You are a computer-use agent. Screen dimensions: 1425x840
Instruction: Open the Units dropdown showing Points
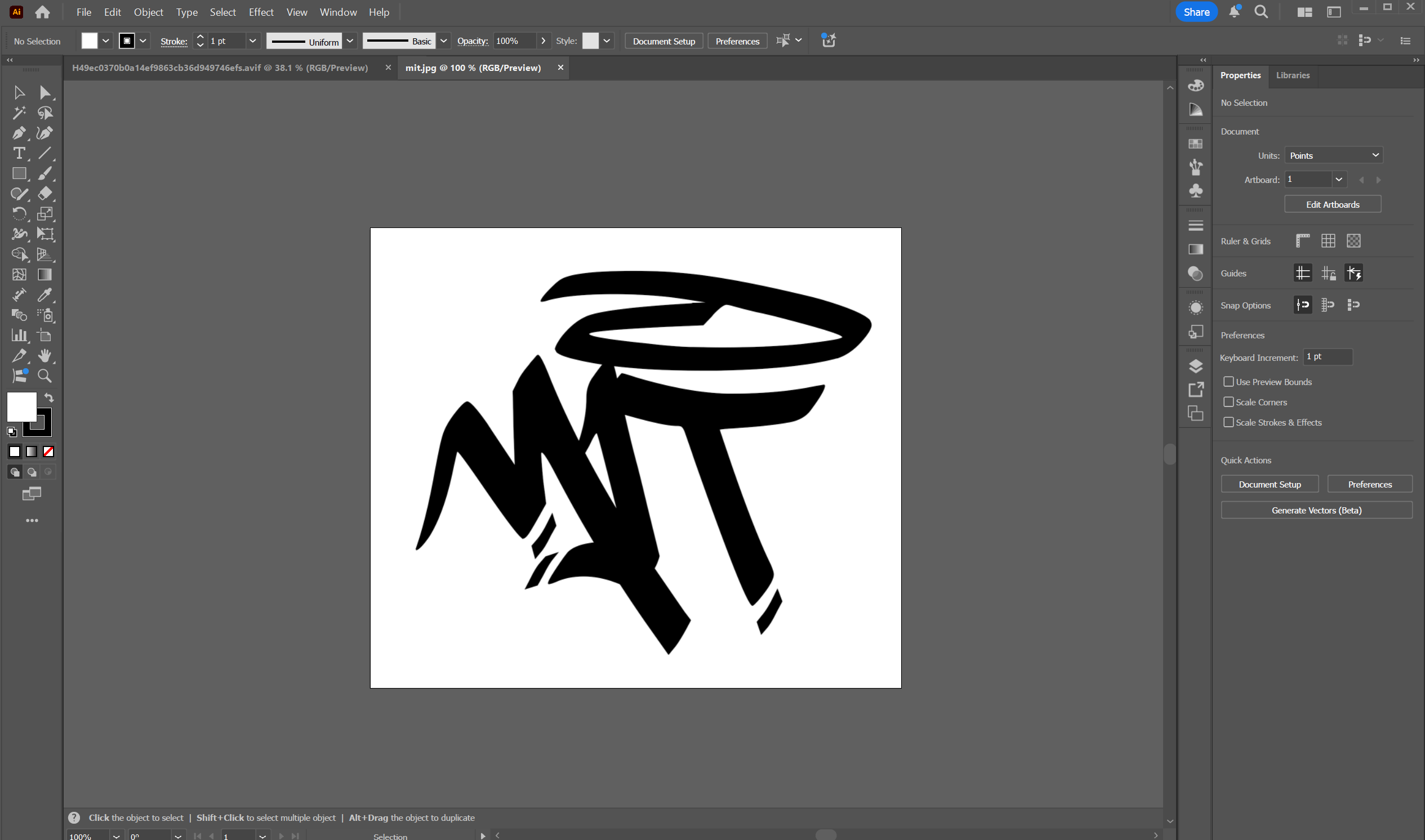[x=1333, y=155]
